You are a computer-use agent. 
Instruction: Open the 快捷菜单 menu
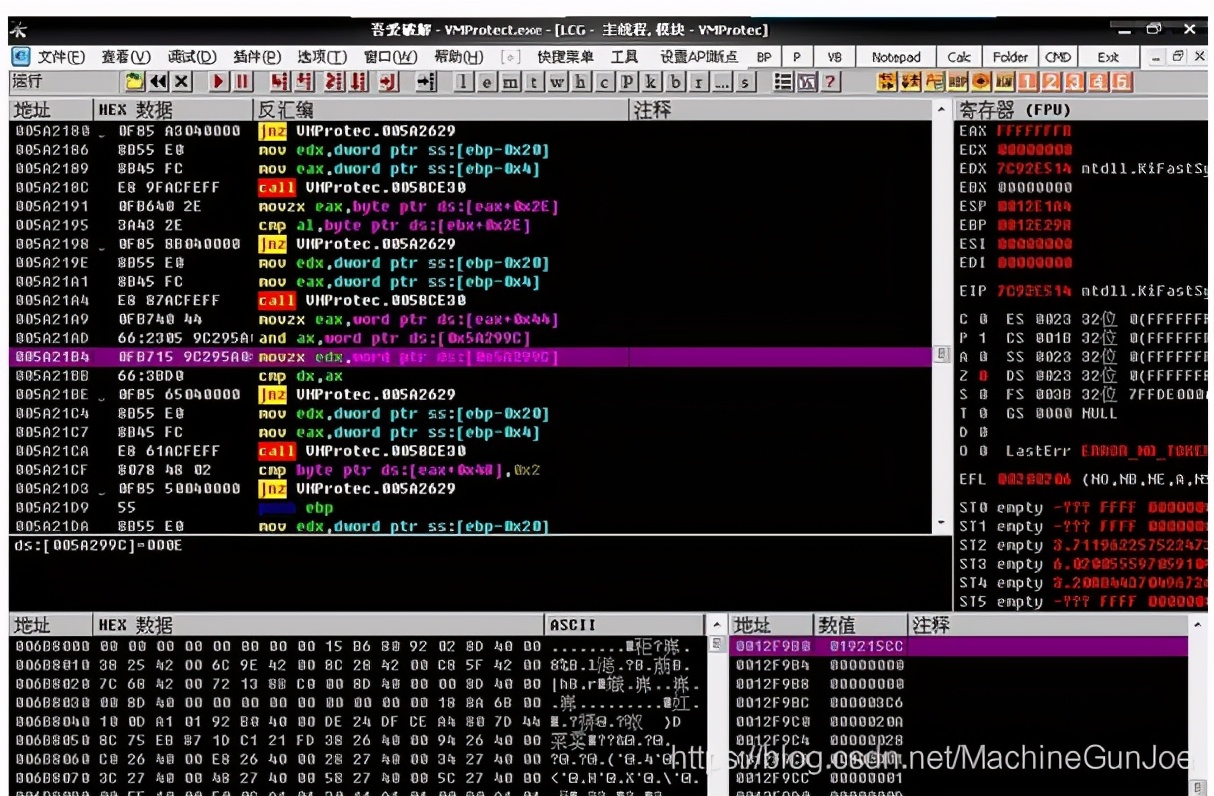click(x=566, y=57)
